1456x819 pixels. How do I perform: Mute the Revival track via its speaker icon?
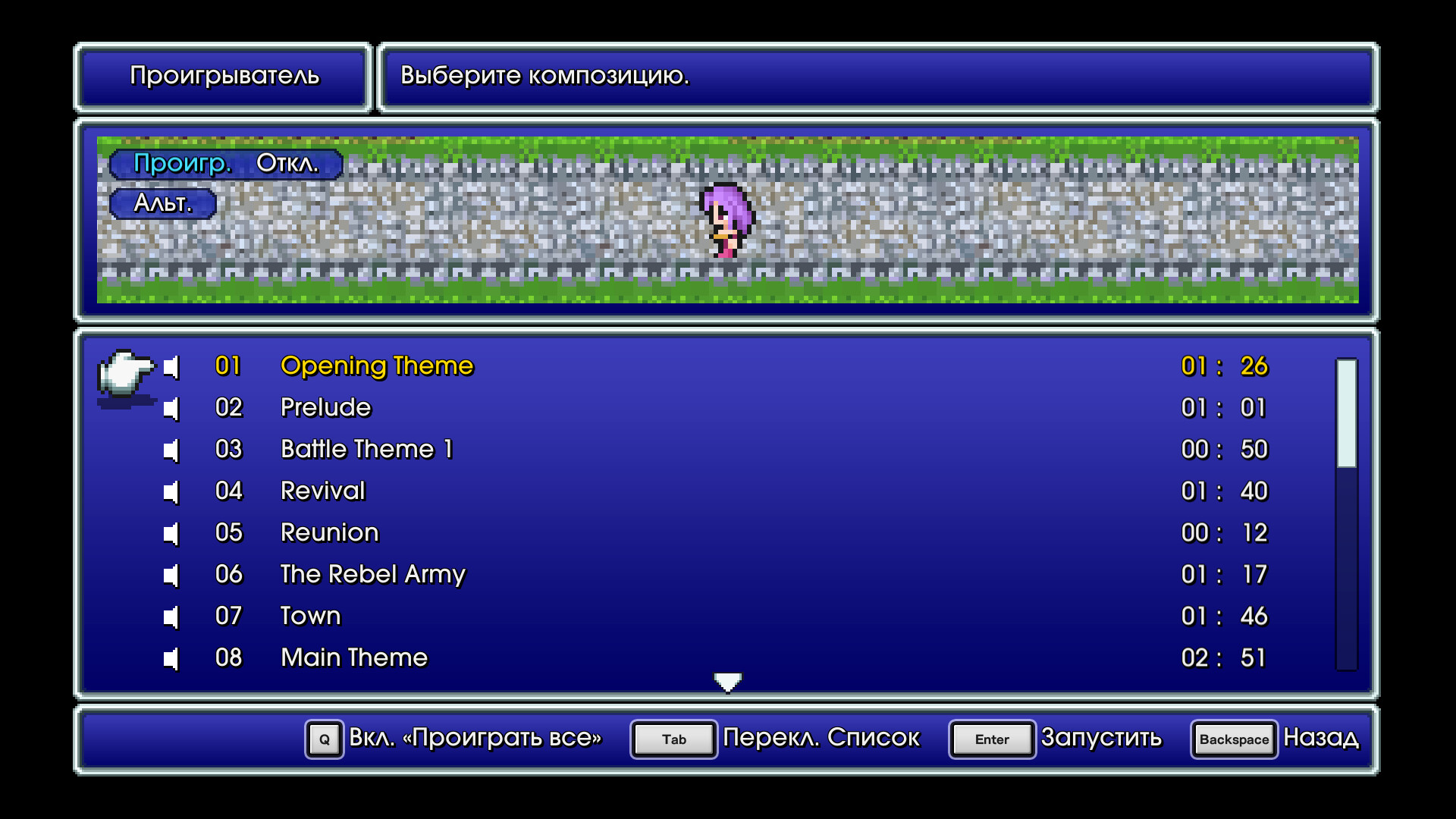[172, 491]
